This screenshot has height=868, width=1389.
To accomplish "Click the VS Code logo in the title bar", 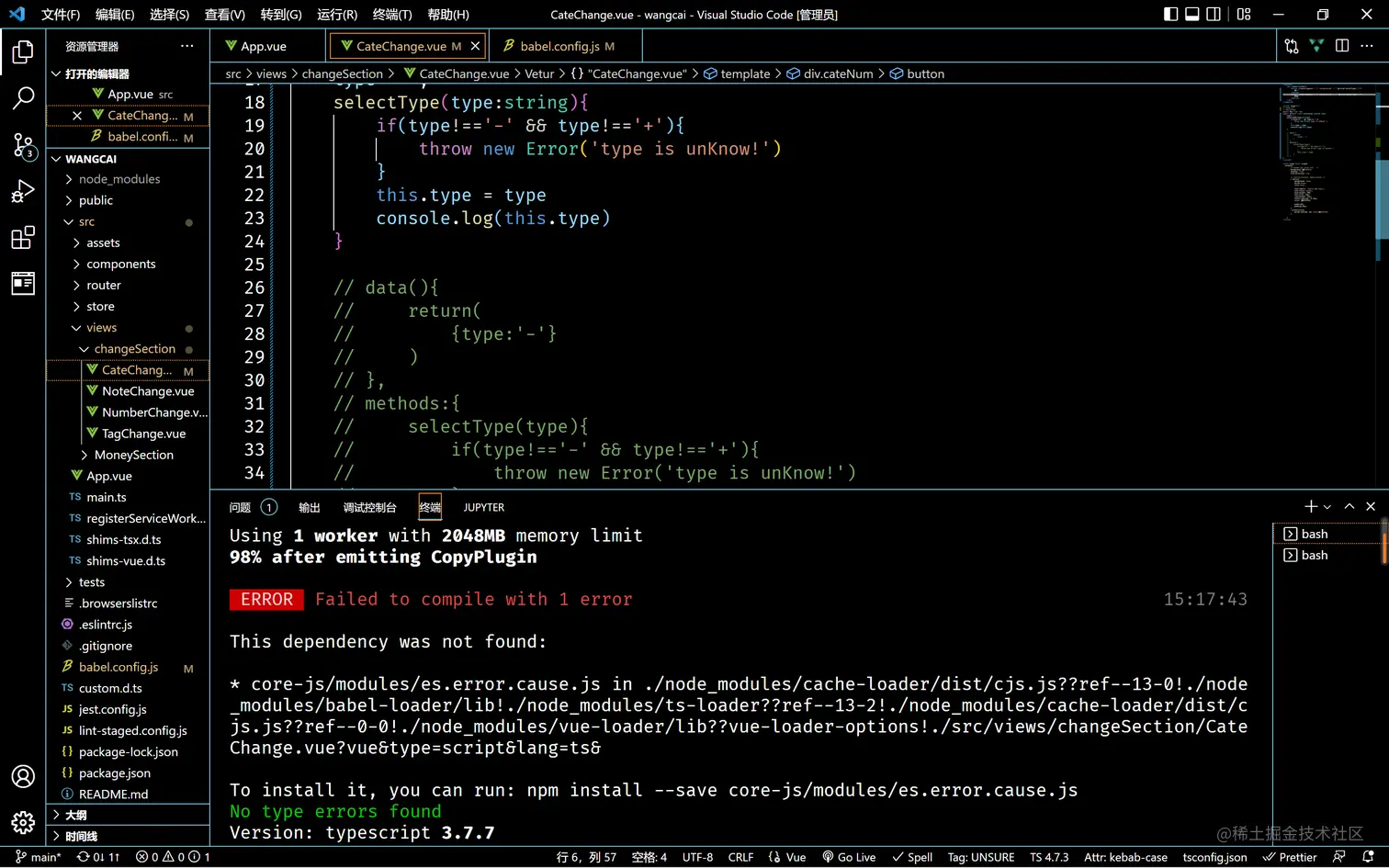I will point(17,14).
